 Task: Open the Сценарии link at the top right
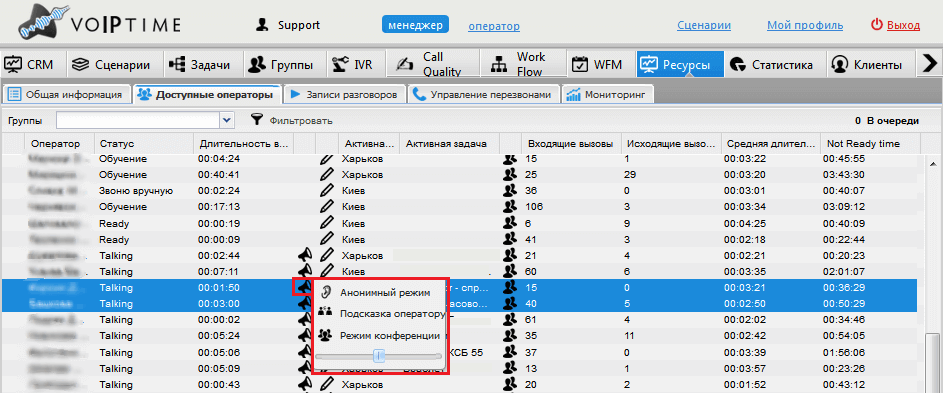click(x=704, y=25)
